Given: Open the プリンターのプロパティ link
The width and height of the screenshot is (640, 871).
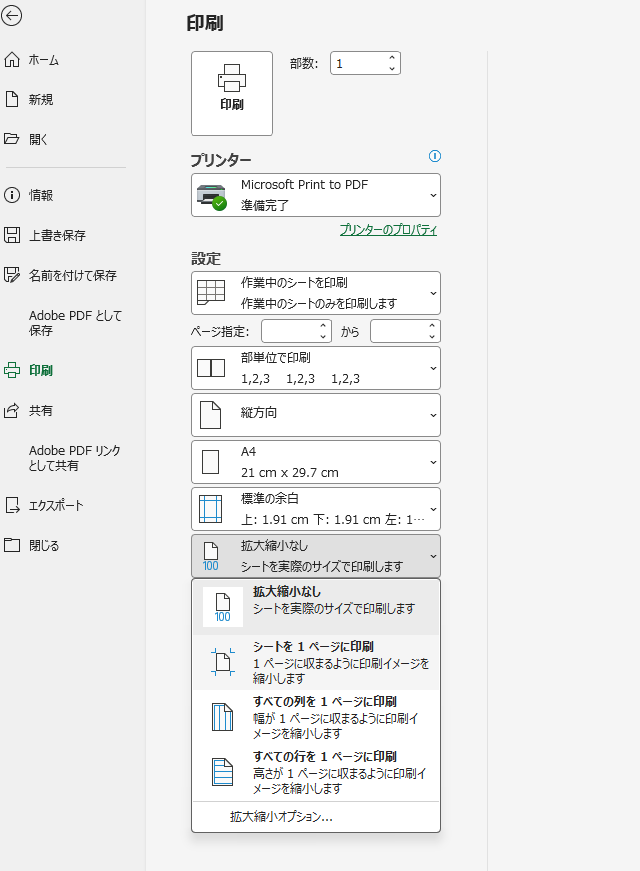Looking at the screenshot, I should pyautogui.click(x=388, y=229).
